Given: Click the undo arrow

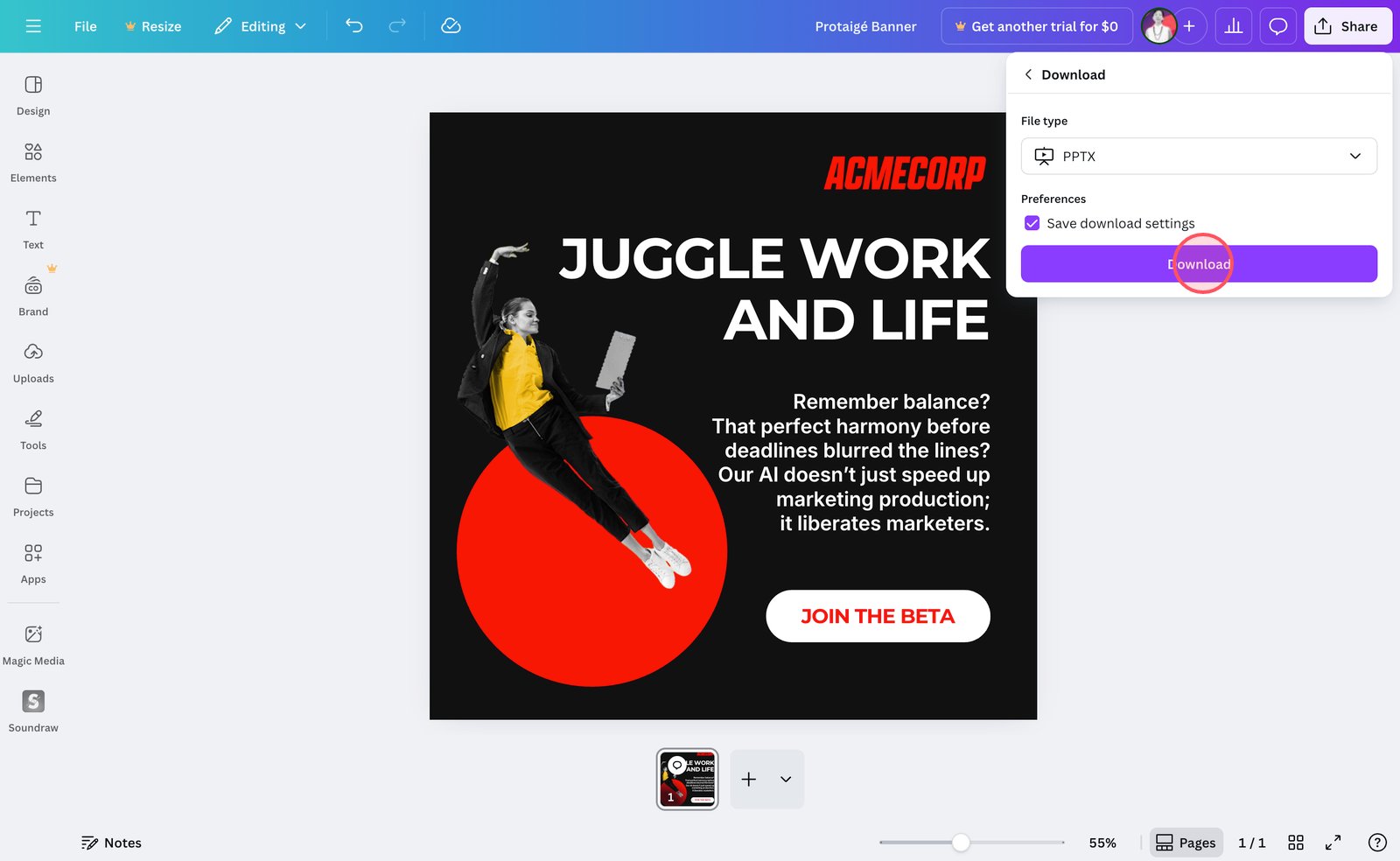Looking at the screenshot, I should point(354,26).
